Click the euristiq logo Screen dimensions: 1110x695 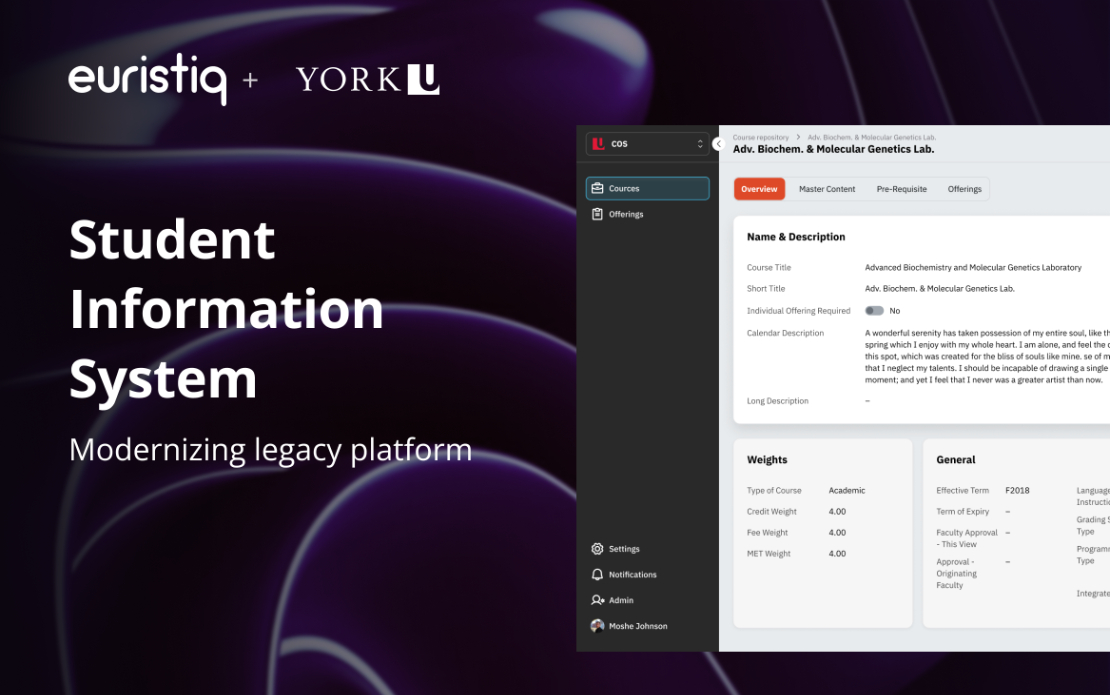click(146, 79)
